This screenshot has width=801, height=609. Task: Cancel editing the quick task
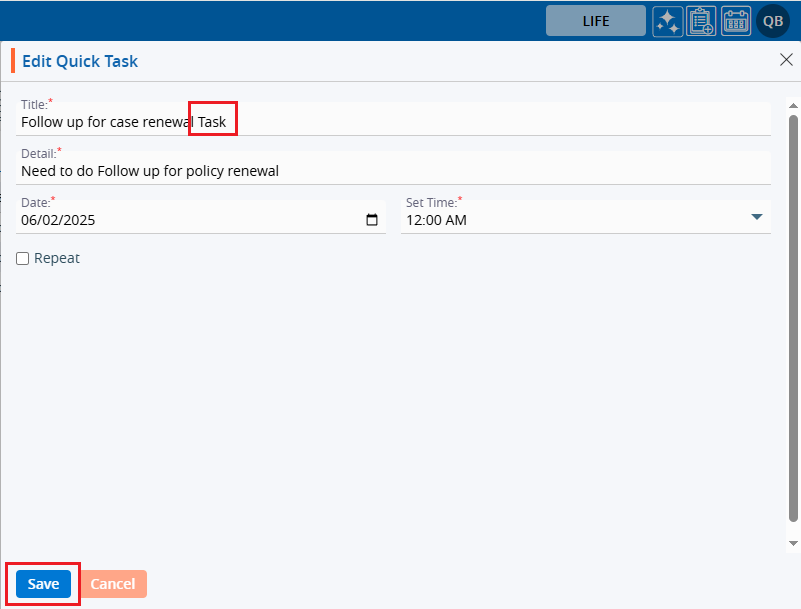pyautogui.click(x=113, y=584)
